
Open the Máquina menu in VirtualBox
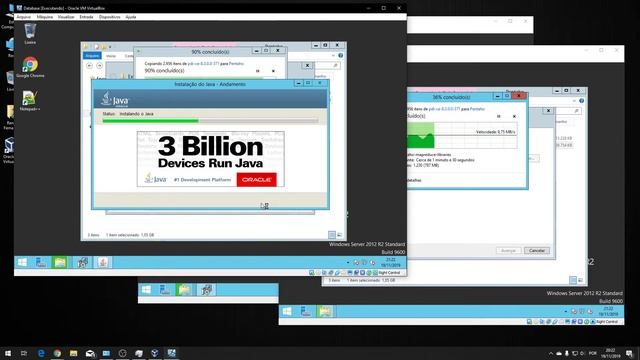(45, 17)
